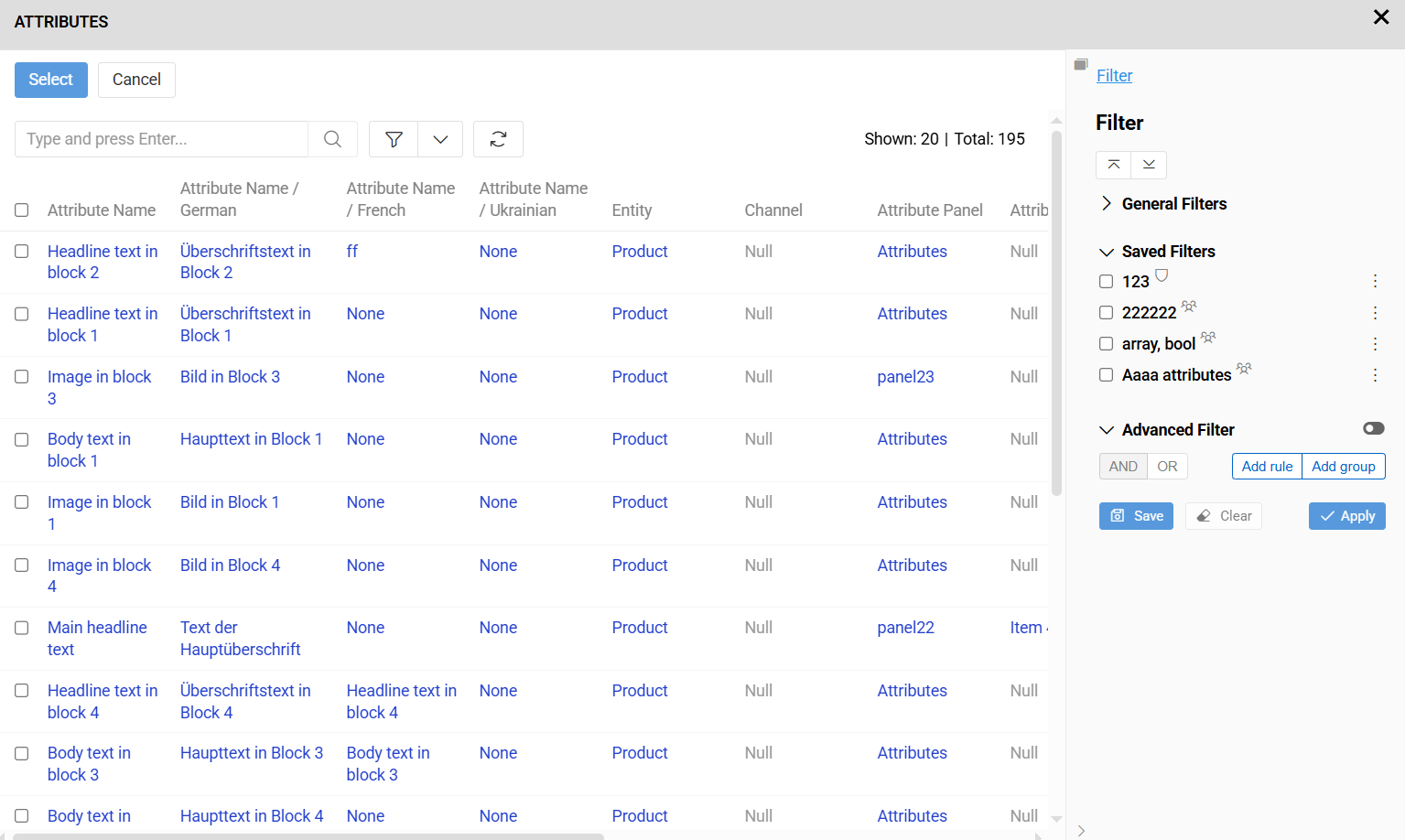Click the horizontal table scrollbar
Viewport: 1405px width, 840px height.
click(308, 836)
